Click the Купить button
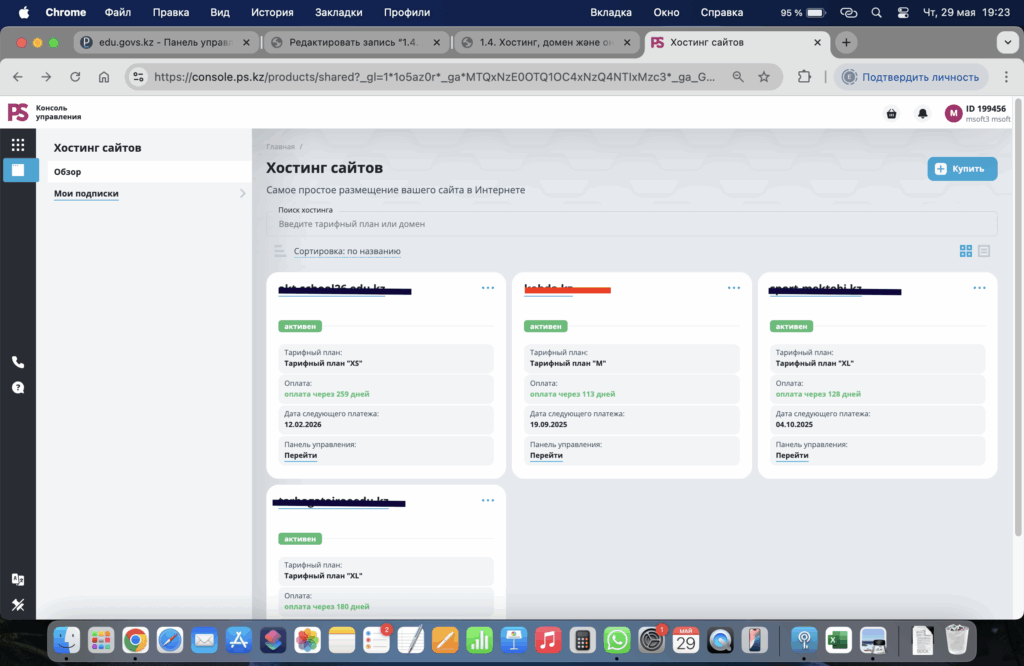 (x=962, y=169)
